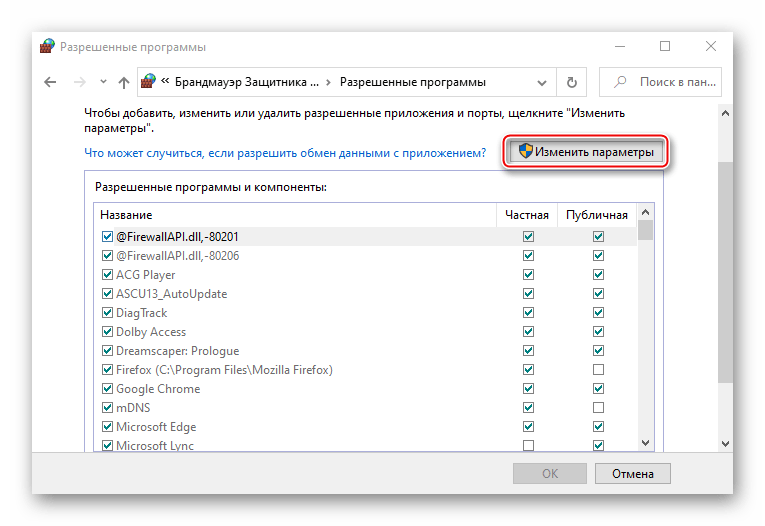Click the search magnifier icon
Image resolution: width=765 pixels, height=526 pixels.
(620, 82)
